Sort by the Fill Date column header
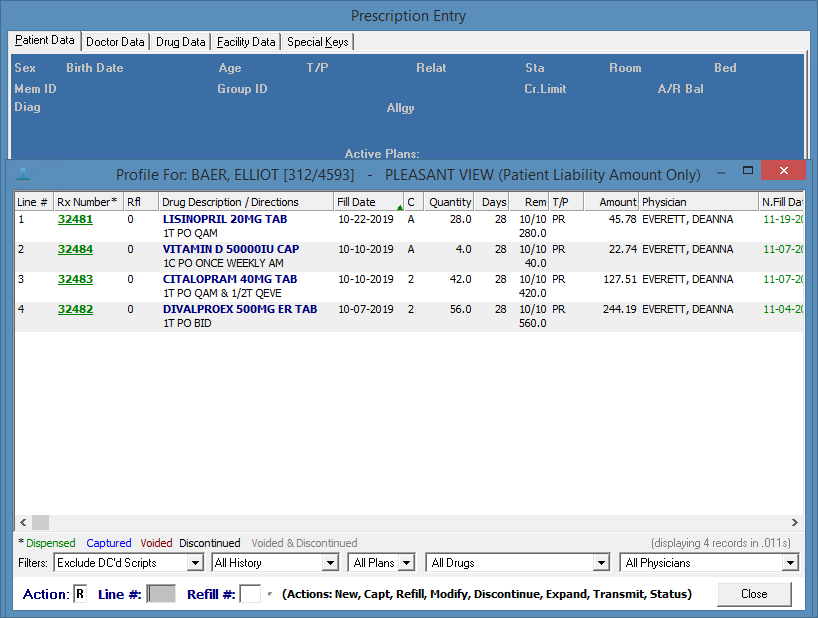 coord(356,202)
